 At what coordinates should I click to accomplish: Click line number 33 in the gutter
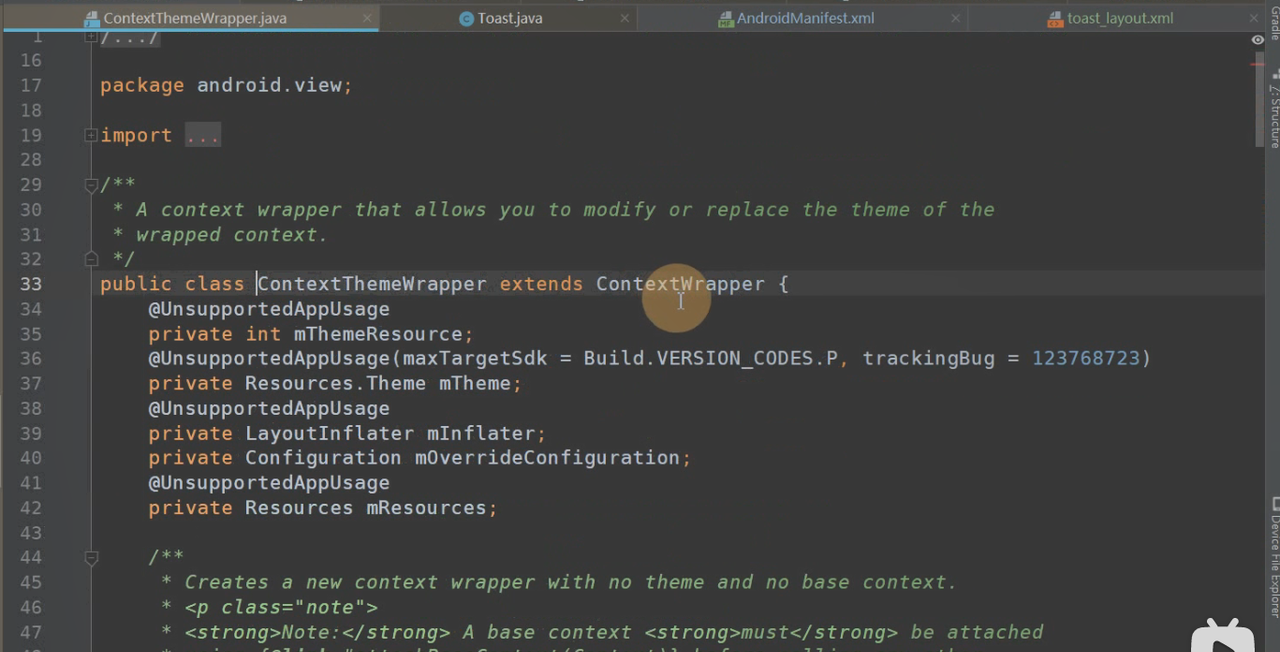31,284
